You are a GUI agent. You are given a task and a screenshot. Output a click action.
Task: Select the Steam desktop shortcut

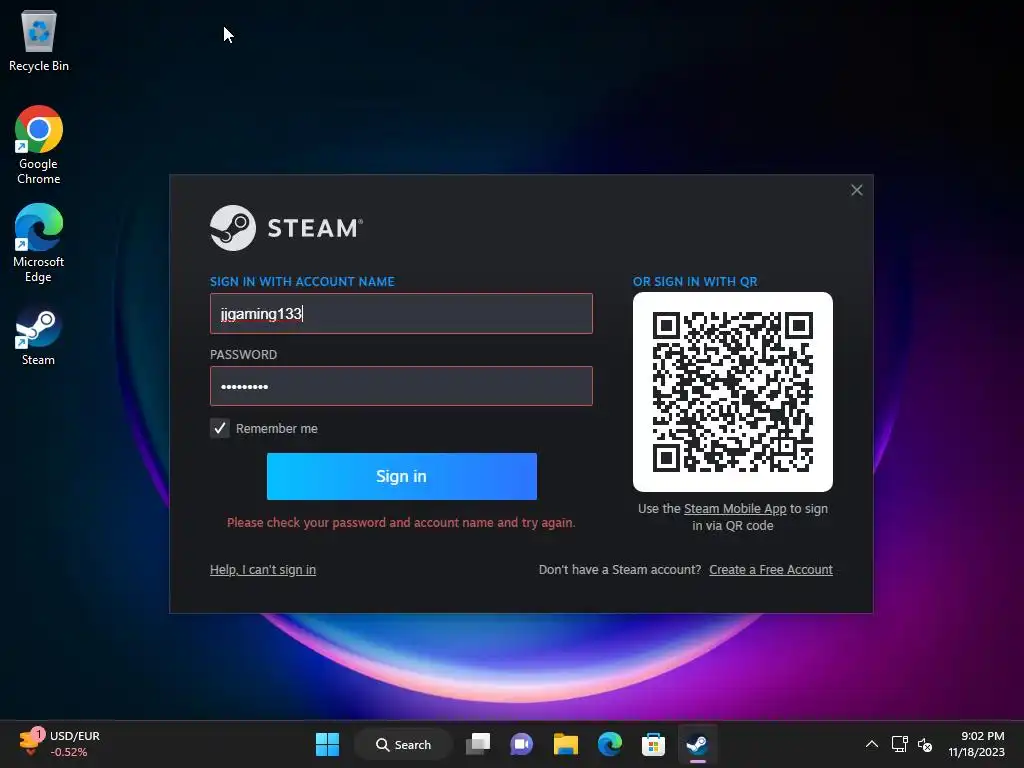click(39, 337)
